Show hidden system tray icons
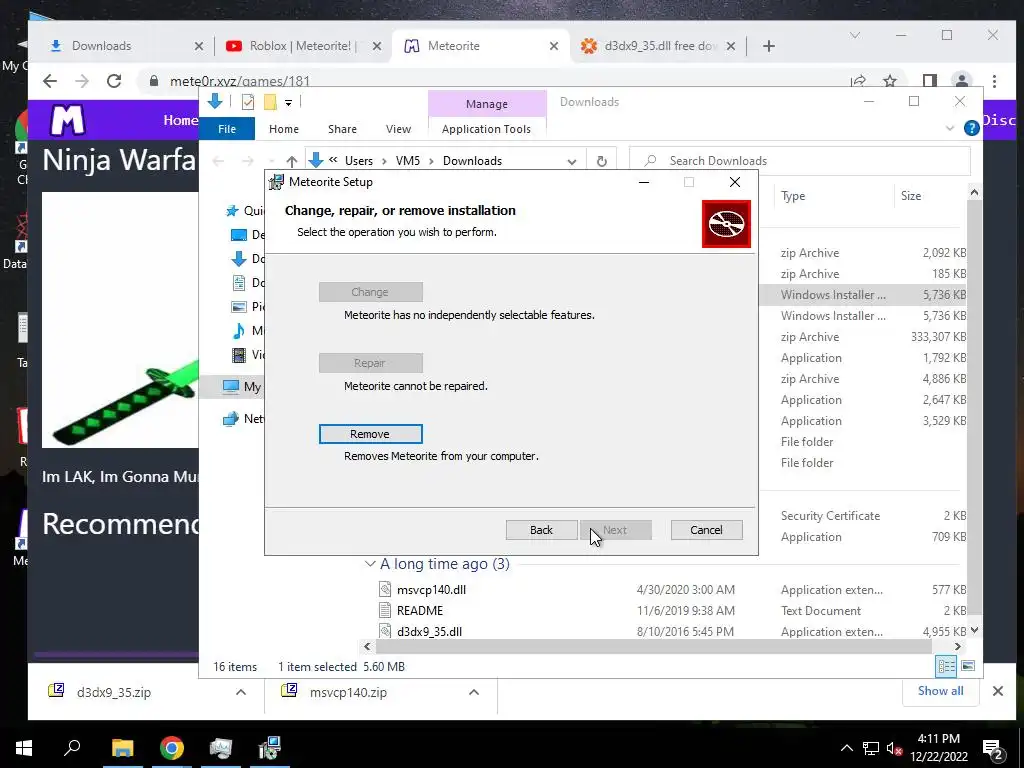Image resolution: width=1024 pixels, height=768 pixels. pos(846,748)
